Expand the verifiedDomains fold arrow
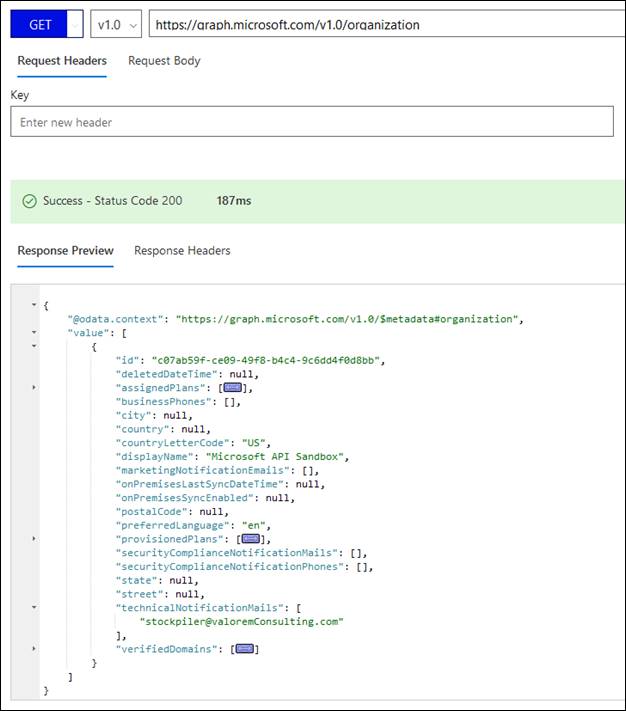The height and width of the screenshot is (711, 626). [34, 649]
